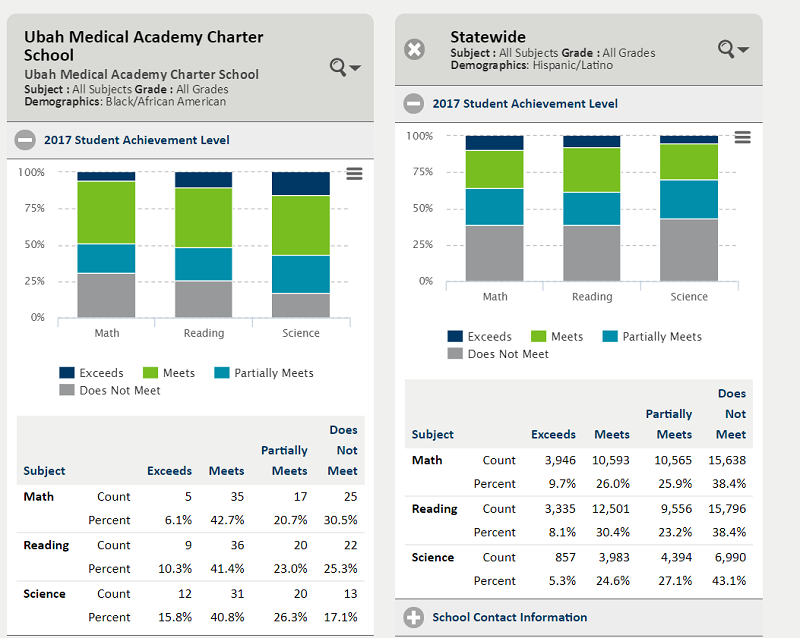Remove the Statewide comparison panel
800x638 pixels.
click(x=414, y=50)
